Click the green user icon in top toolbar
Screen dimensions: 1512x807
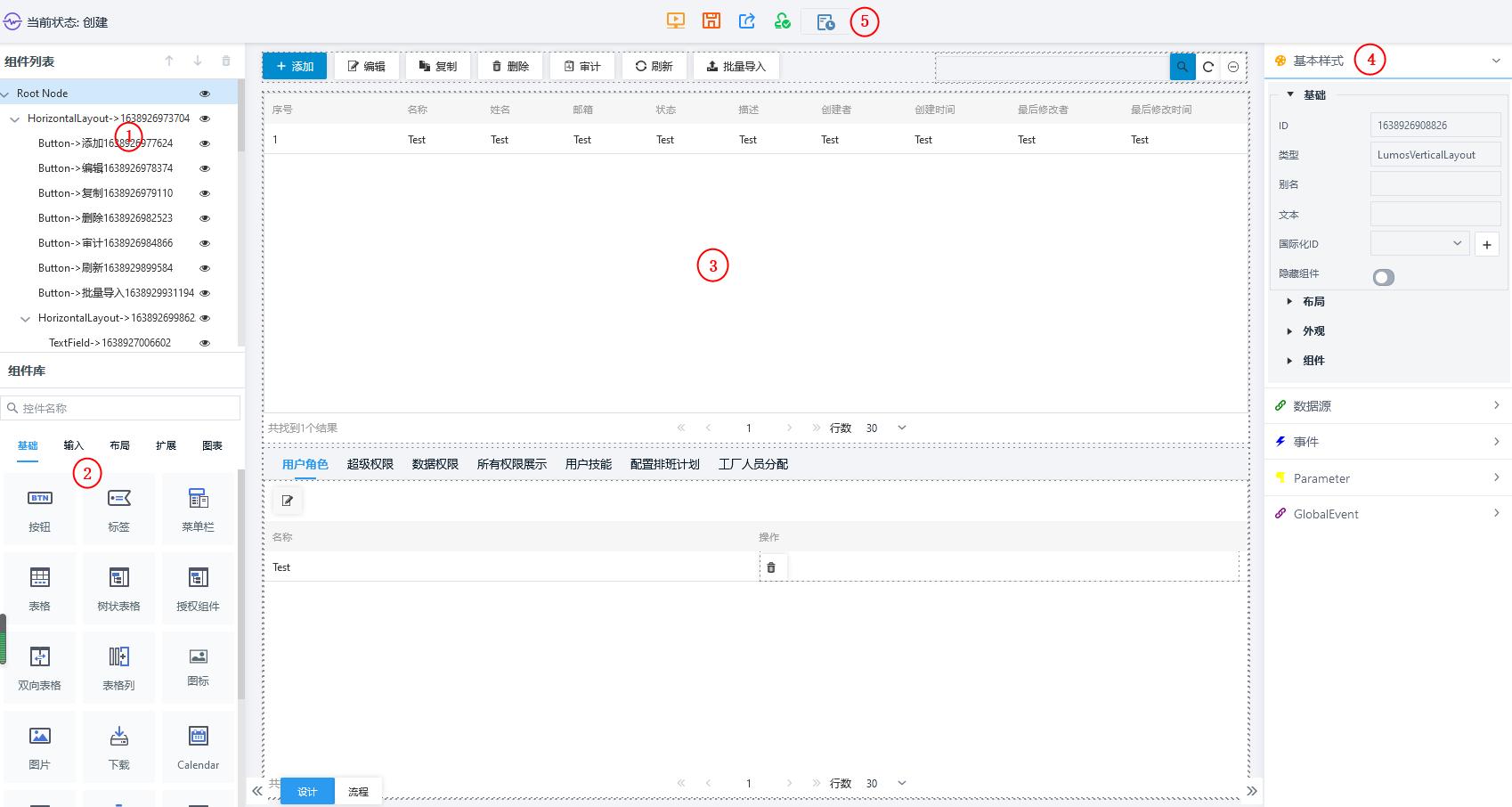[783, 20]
